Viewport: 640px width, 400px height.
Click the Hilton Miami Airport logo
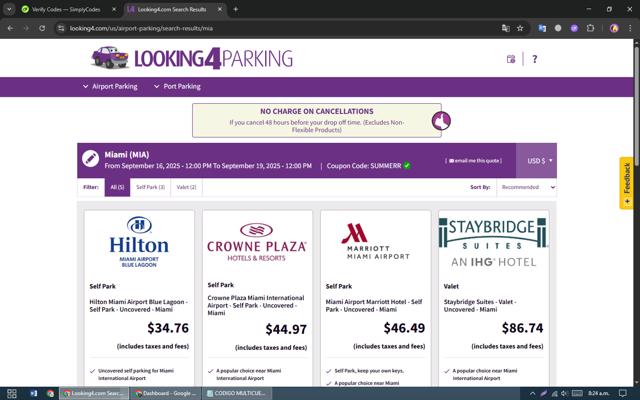coord(139,242)
